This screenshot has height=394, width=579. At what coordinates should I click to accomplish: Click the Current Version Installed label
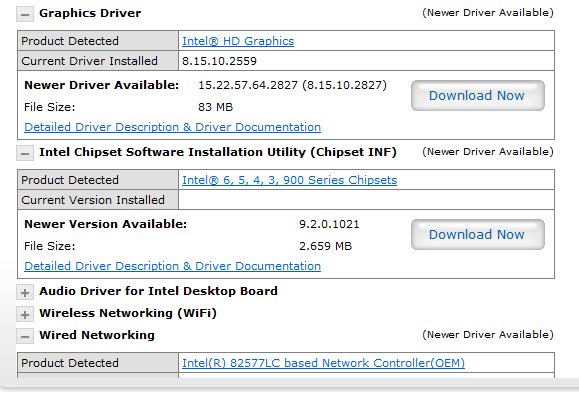93,200
